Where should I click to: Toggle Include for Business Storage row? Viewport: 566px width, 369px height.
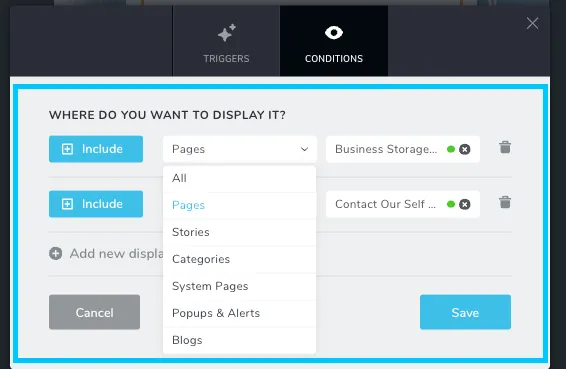coord(96,149)
